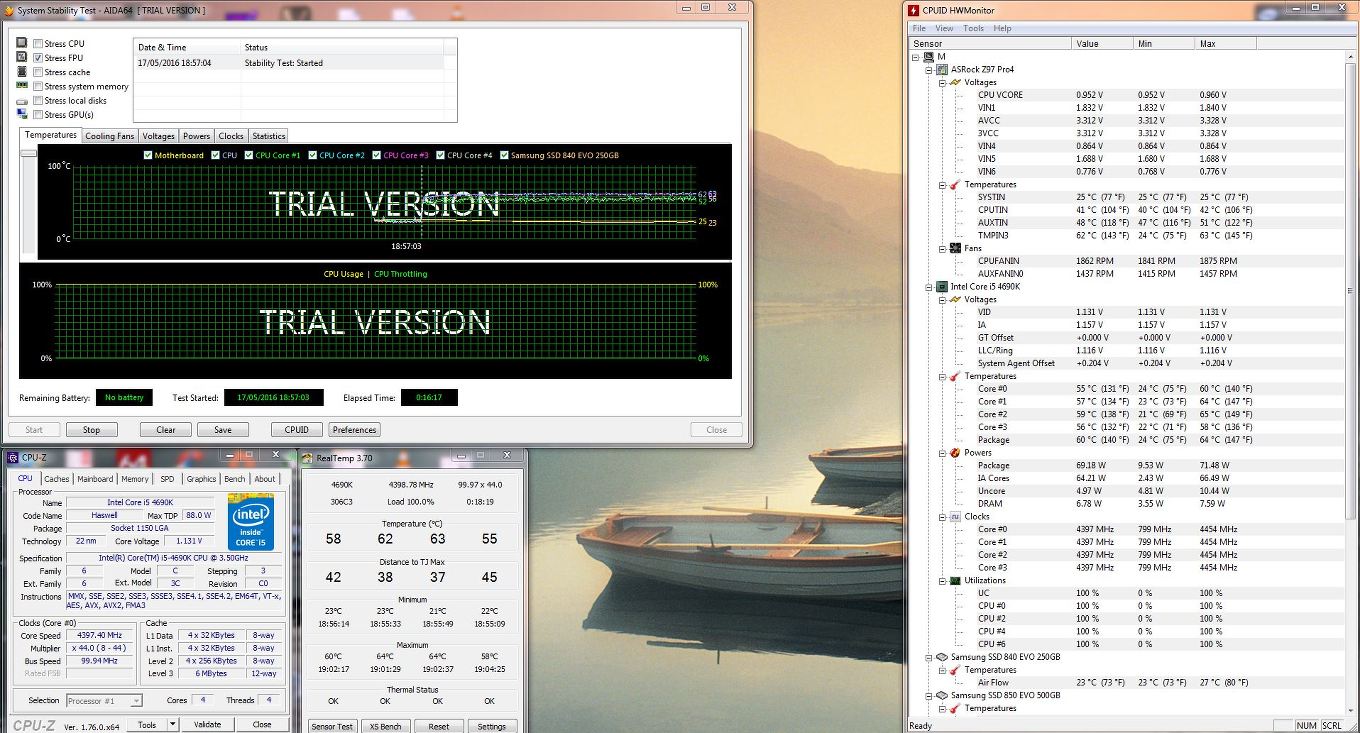Collapse the Utilizations group
Viewport: 1360px width, 733px height.
tap(942, 581)
